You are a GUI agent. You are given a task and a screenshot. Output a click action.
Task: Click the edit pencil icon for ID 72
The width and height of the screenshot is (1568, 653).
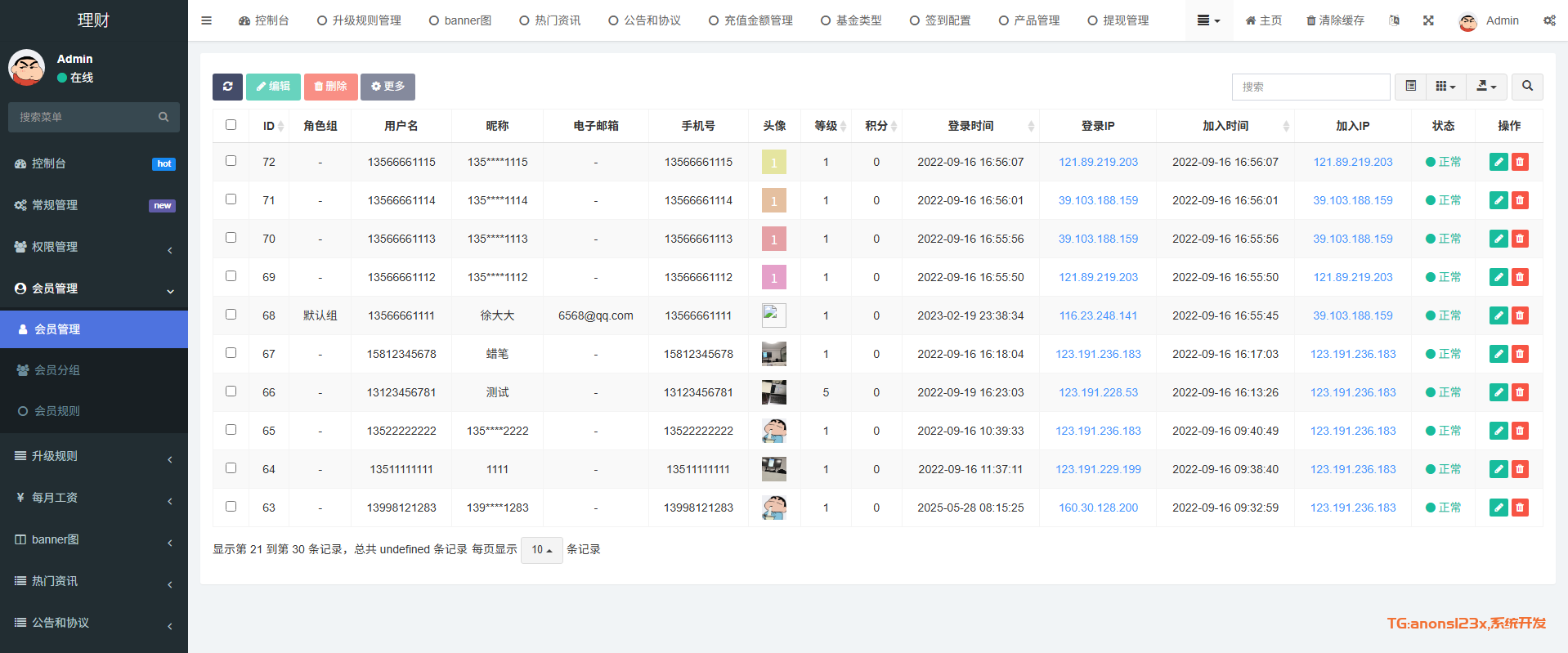pyautogui.click(x=1499, y=162)
